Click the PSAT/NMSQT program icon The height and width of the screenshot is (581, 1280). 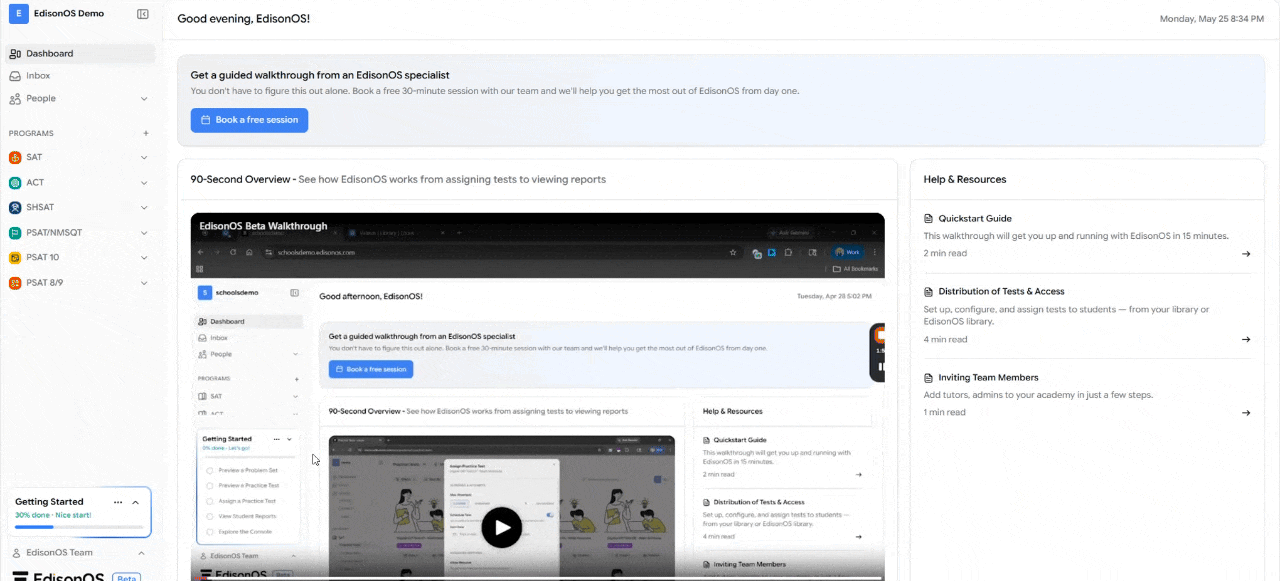click(15, 233)
